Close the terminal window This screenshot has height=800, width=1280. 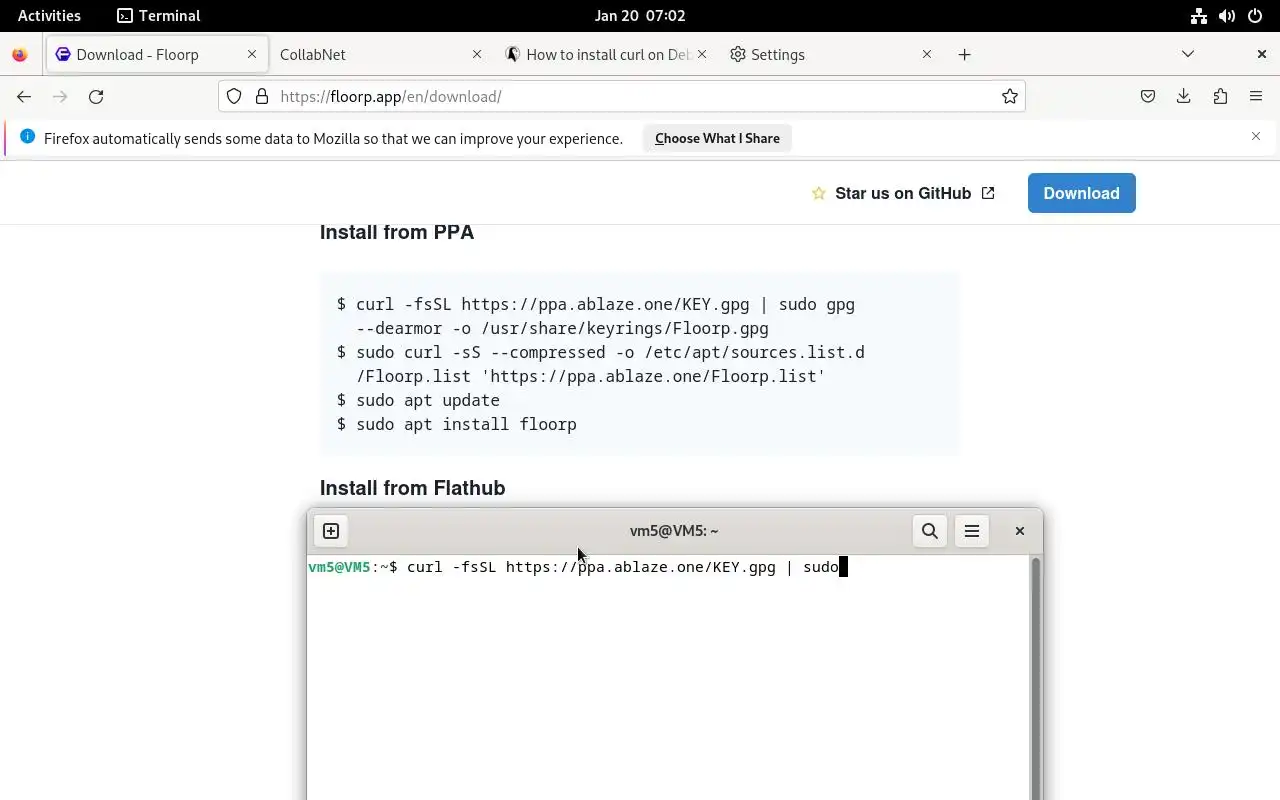click(1020, 531)
